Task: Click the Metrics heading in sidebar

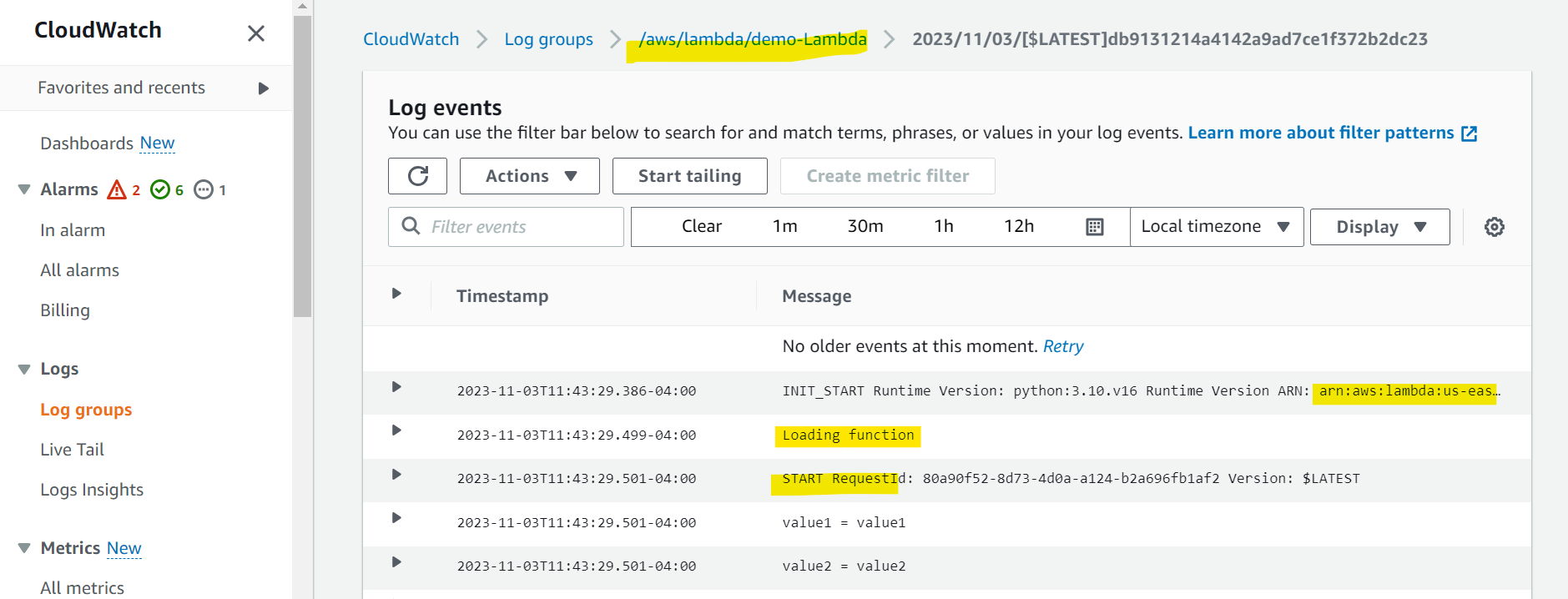Action: [x=70, y=548]
